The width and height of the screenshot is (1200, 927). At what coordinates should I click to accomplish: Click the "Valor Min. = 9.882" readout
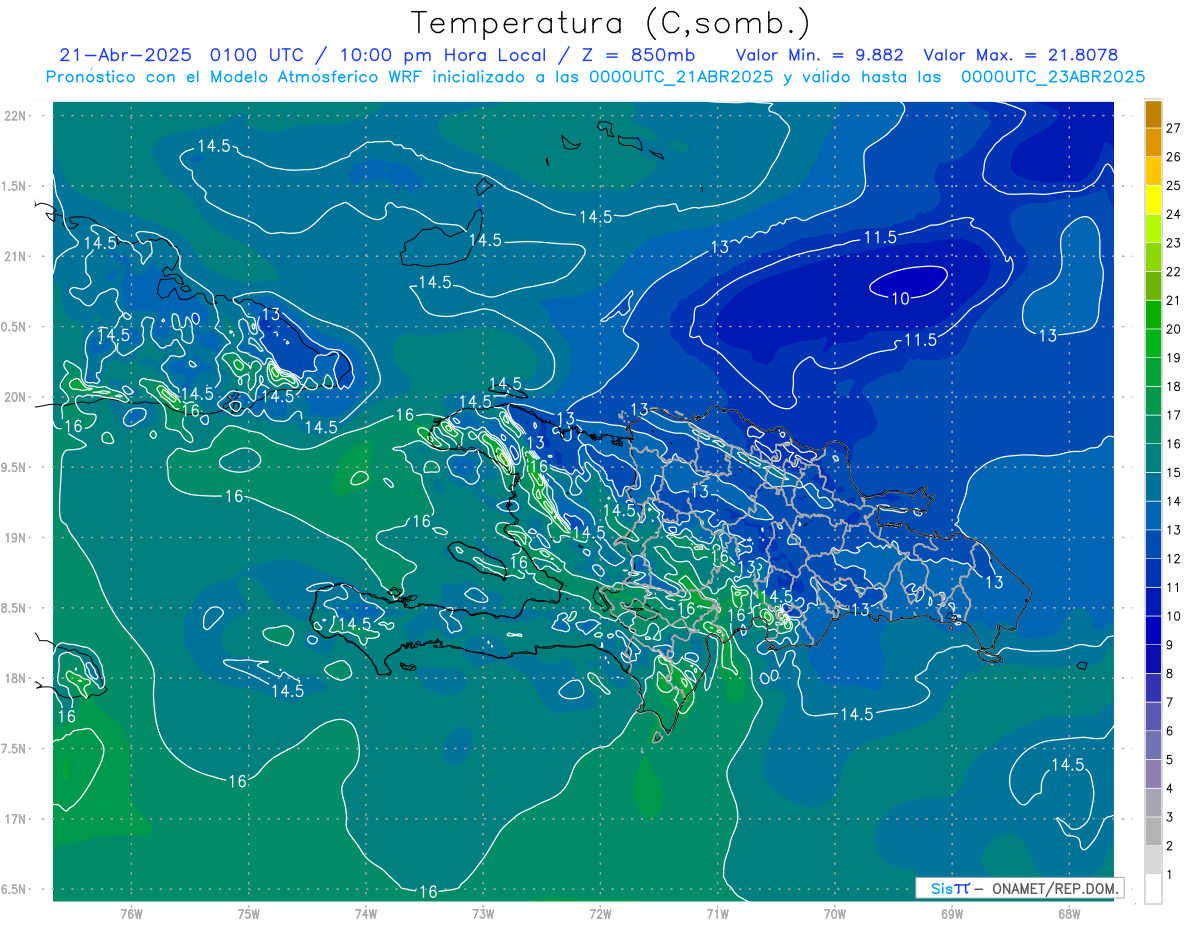[x=819, y=55]
